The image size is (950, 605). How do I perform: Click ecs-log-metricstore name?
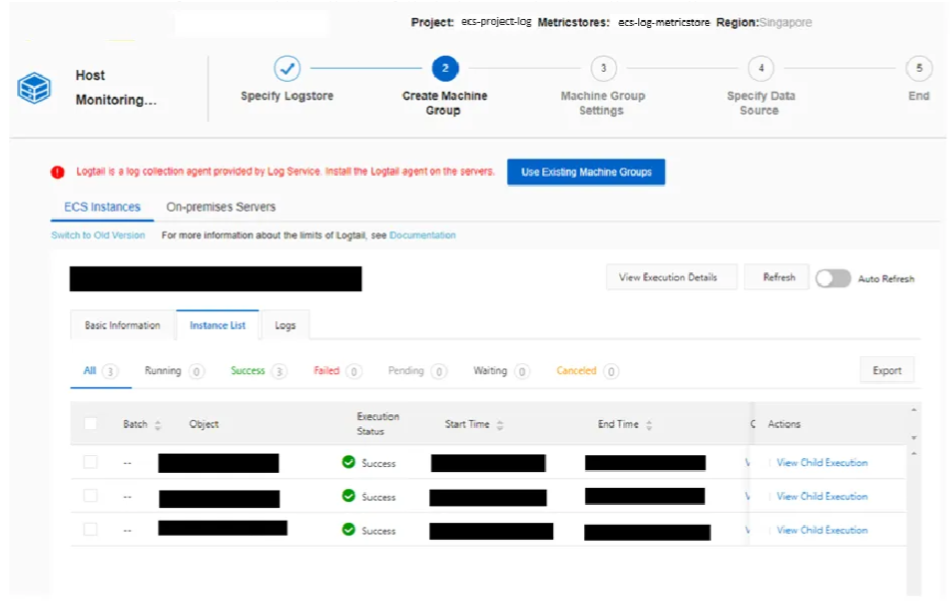click(x=663, y=22)
